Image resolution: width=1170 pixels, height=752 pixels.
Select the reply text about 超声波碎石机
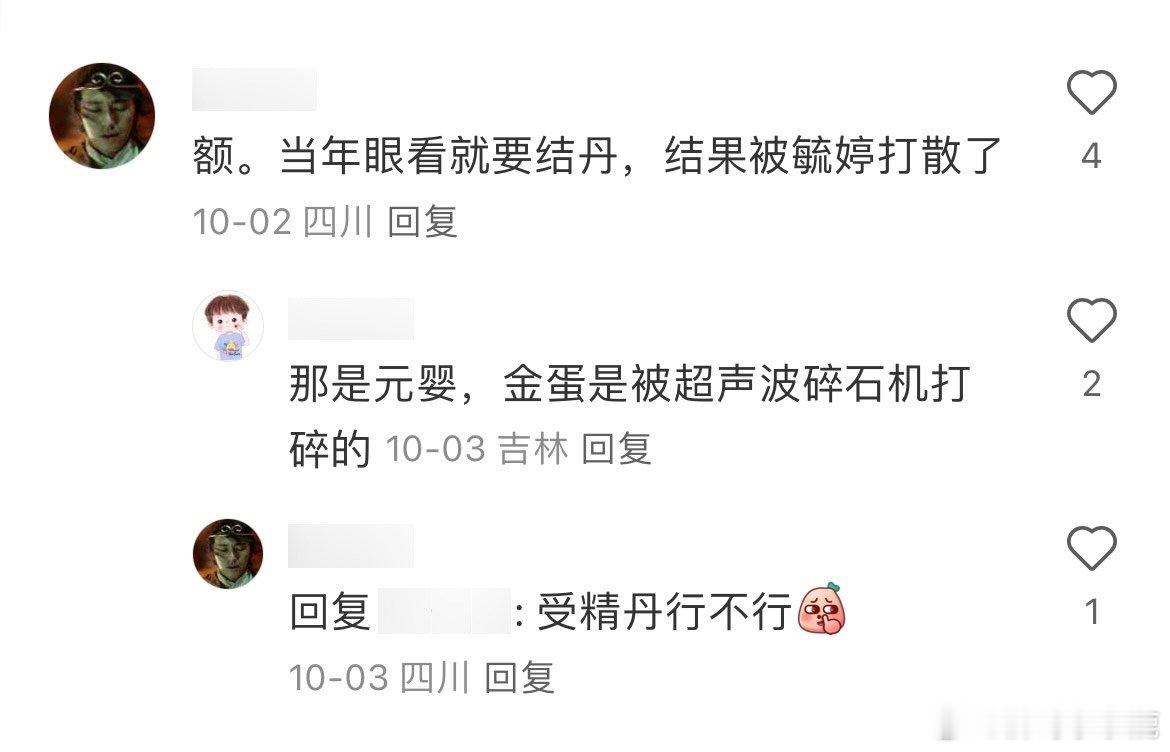[629, 416]
